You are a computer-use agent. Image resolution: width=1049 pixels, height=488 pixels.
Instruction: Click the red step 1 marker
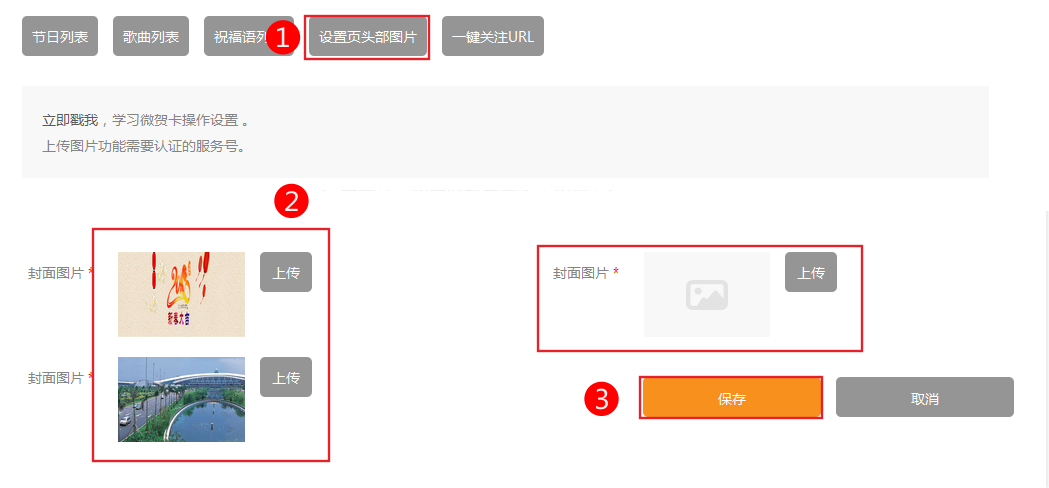coord(283,37)
